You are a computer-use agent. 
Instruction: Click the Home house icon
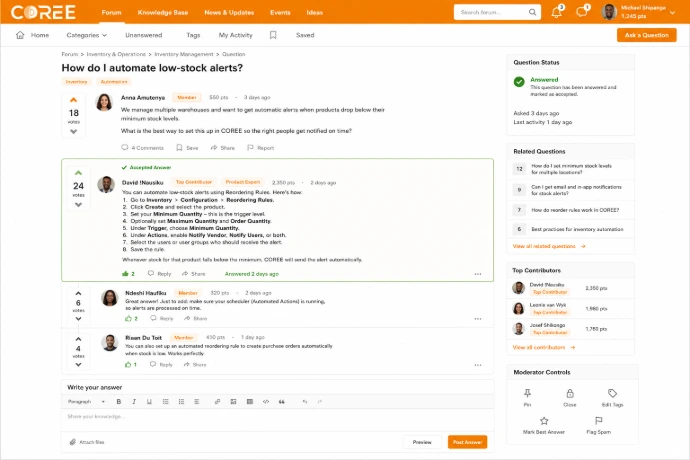(x=20, y=35)
